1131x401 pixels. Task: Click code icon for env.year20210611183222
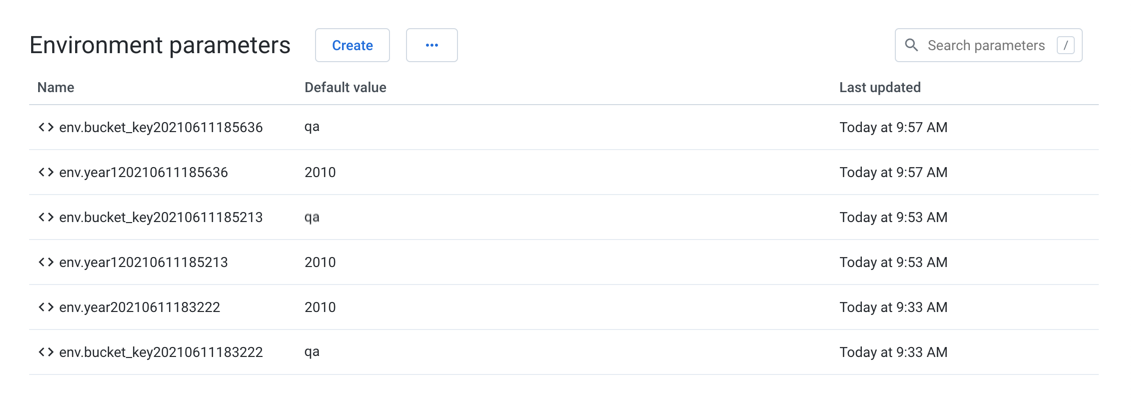pos(46,307)
